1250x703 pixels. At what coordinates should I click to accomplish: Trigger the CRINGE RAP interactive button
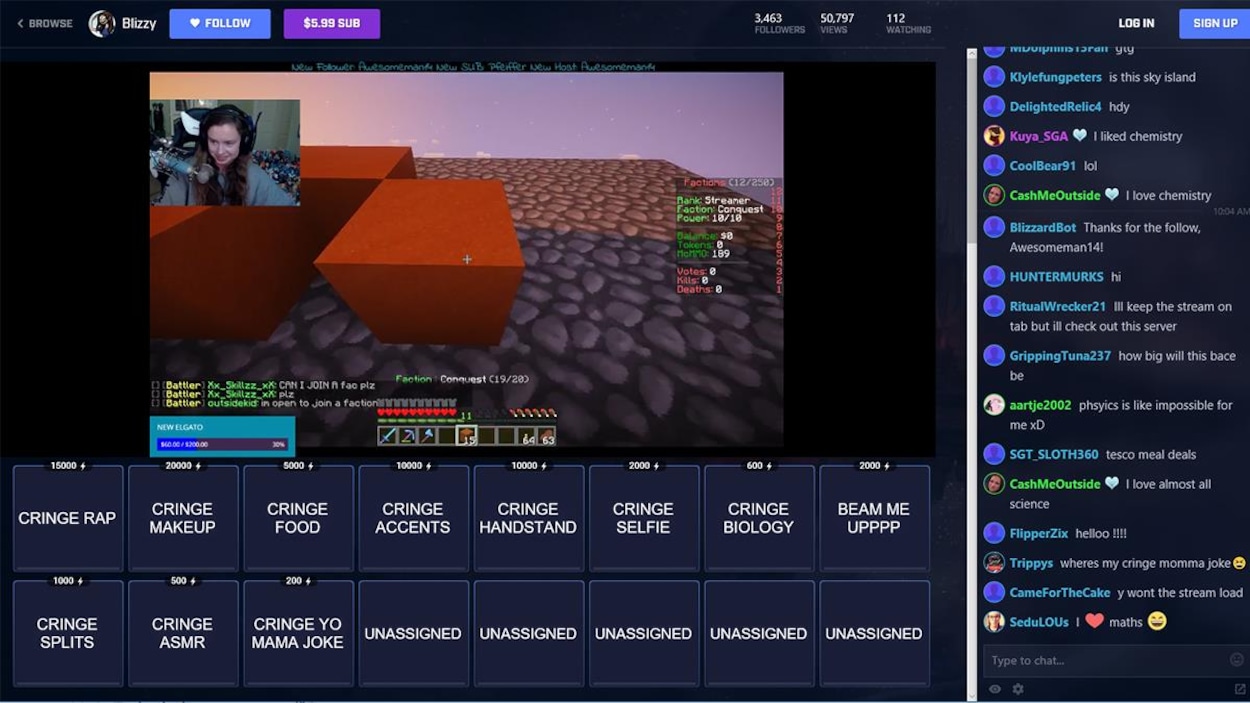pos(67,518)
